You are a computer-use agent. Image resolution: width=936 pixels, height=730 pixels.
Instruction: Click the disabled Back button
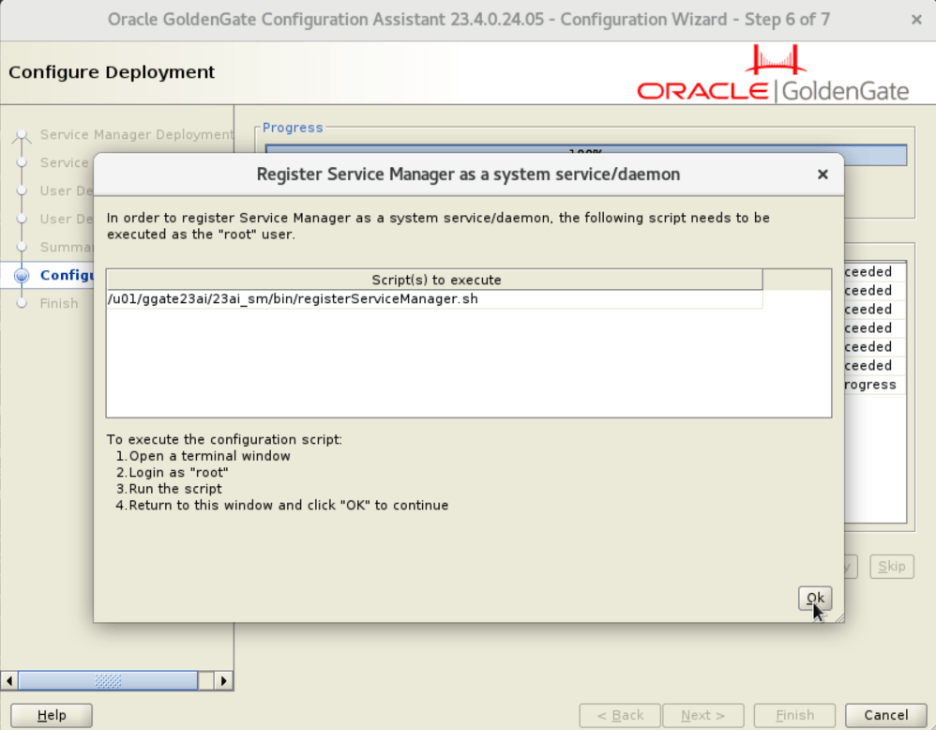click(x=620, y=715)
